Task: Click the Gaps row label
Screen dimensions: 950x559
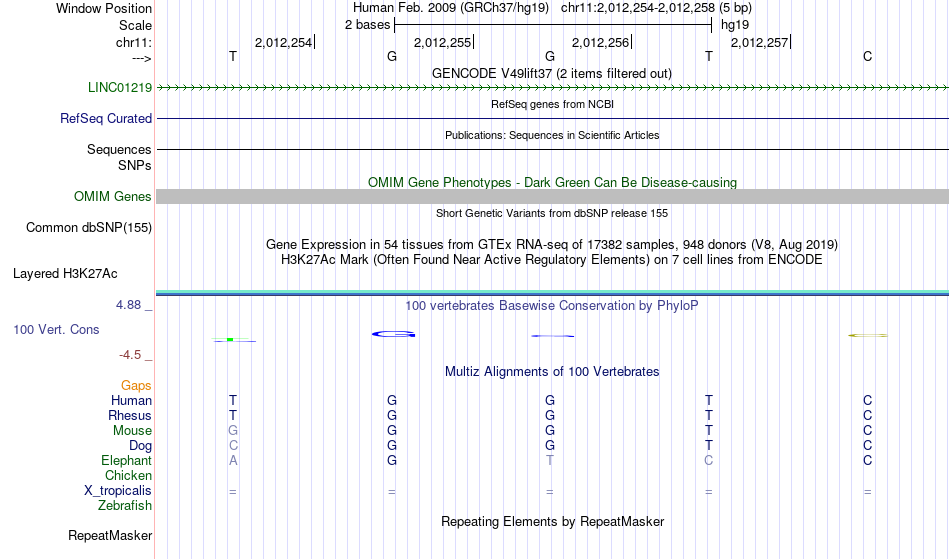Action: 136,385
